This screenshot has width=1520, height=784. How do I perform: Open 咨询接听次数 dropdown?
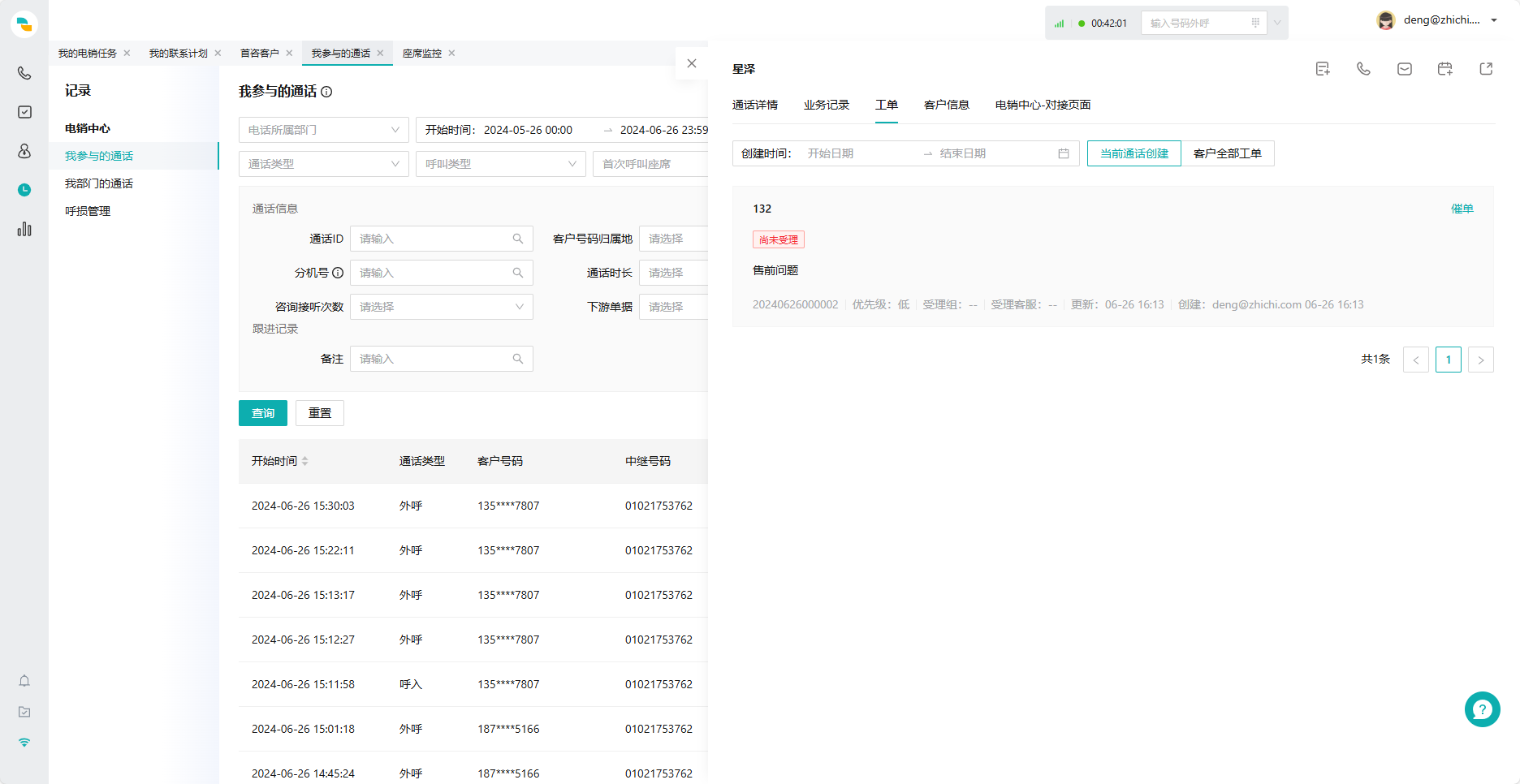[442, 307]
